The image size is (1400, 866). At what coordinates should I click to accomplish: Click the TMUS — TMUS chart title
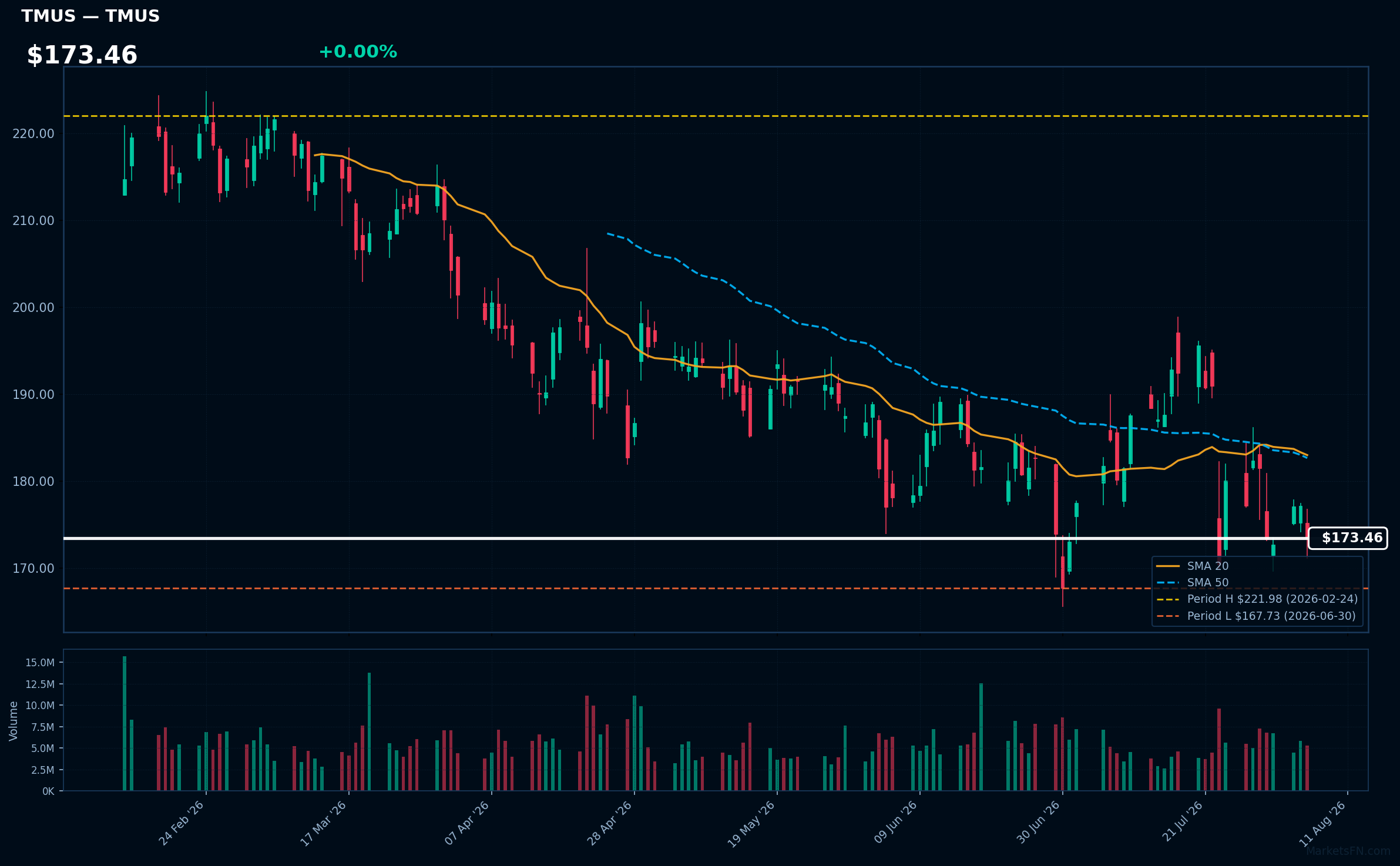(x=90, y=16)
